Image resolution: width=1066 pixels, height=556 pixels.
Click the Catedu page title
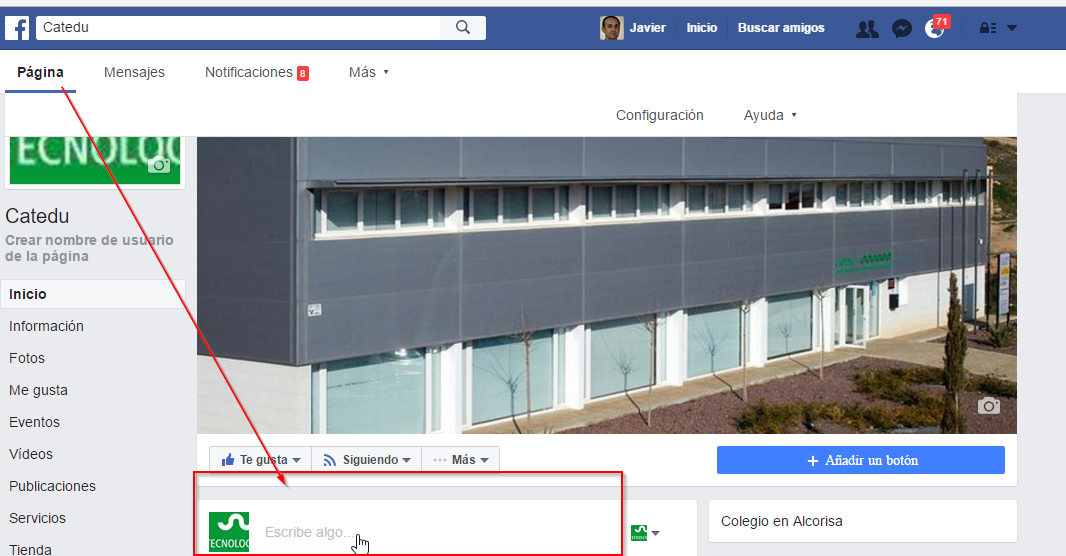pos(37,216)
